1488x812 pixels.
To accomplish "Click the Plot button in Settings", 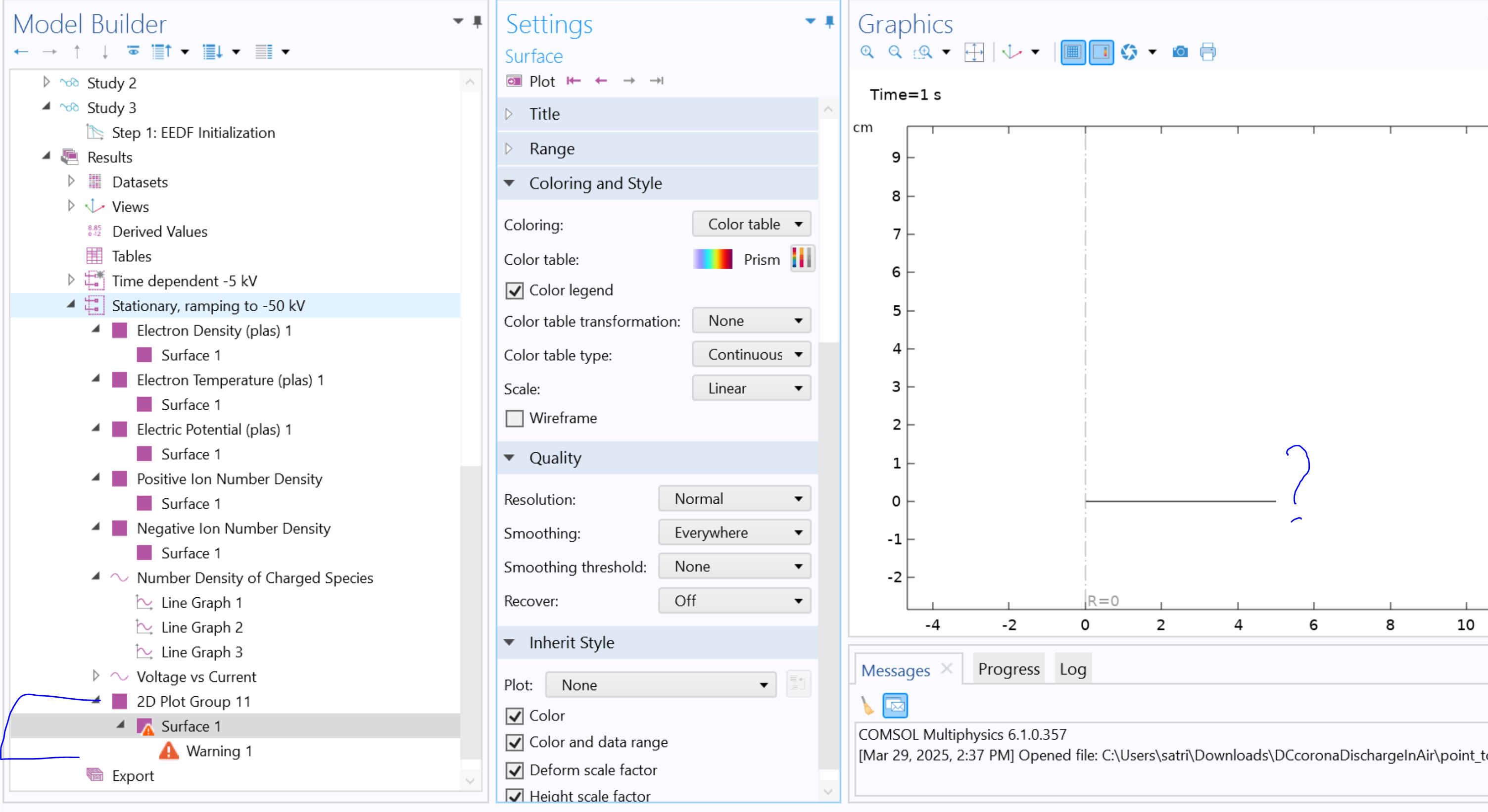I will click(x=530, y=82).
